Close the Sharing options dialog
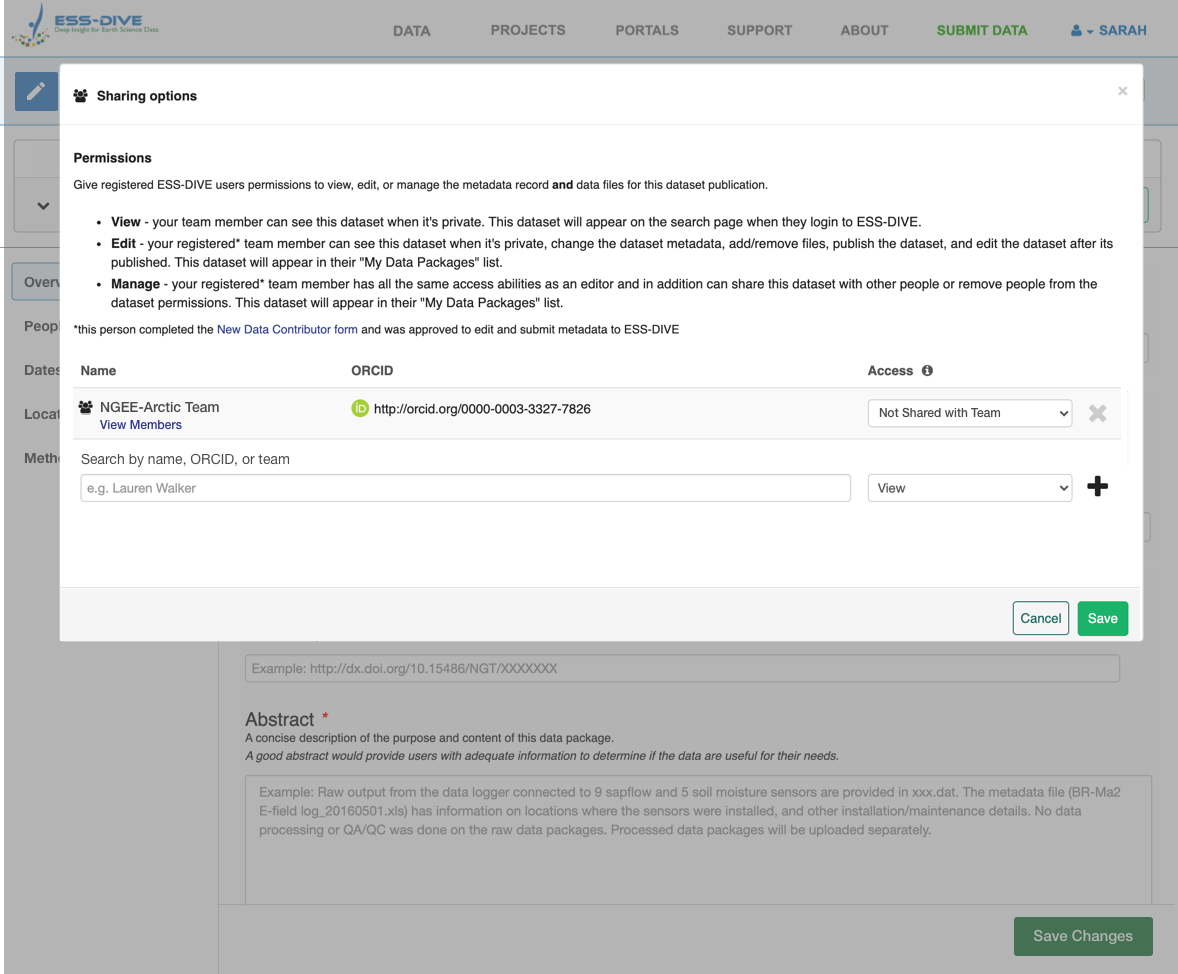The width and height of the screenshot is (1178, 974). tap(1122, 91)
